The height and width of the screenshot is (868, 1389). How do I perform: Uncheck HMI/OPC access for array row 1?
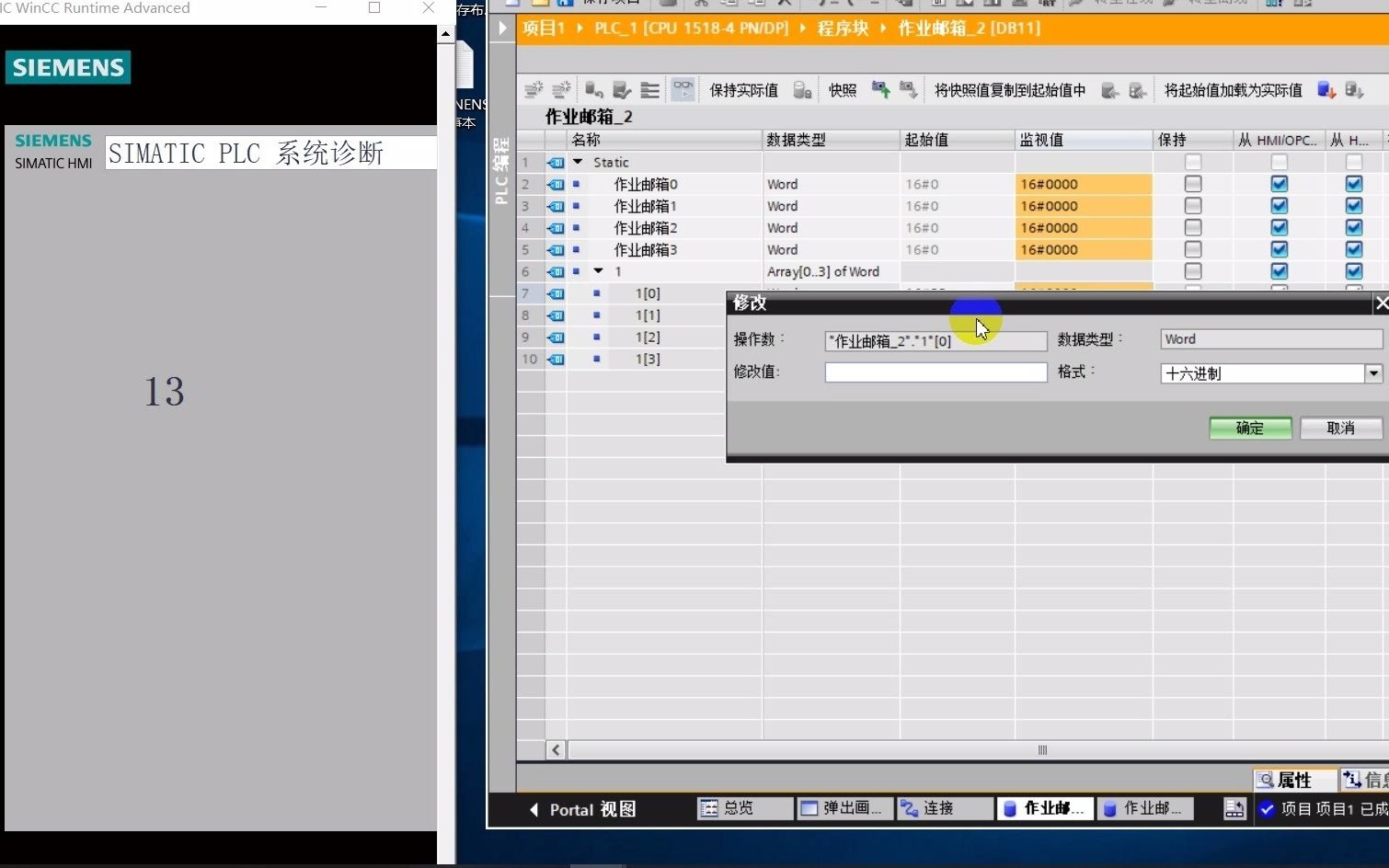[1280, 271]
